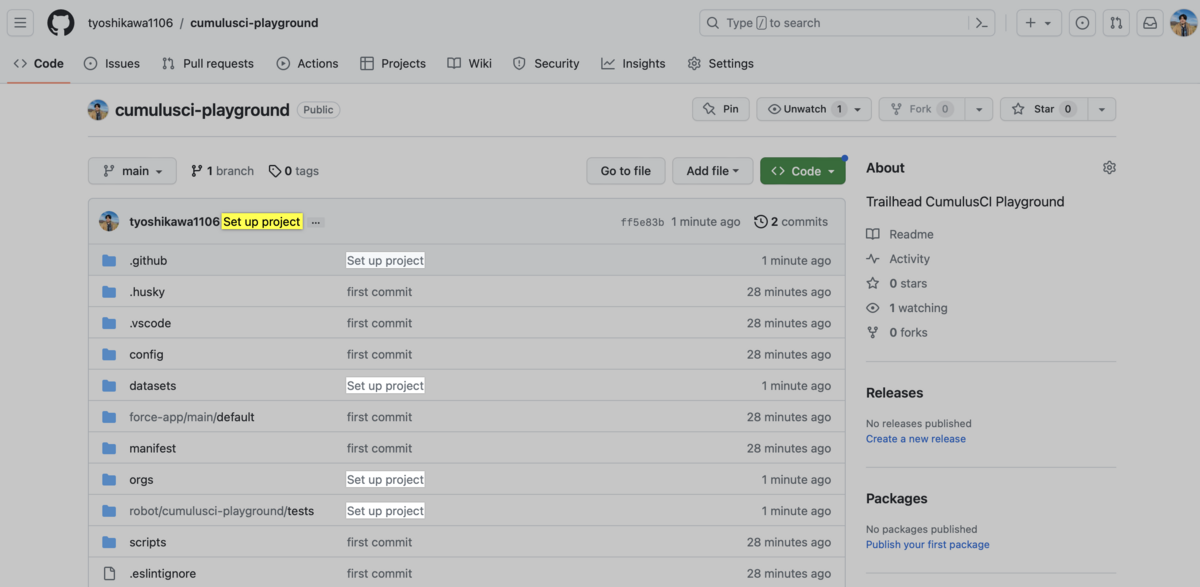The image size is (1200, 587).
Task: Star the repository
Action: (1043, 109)
